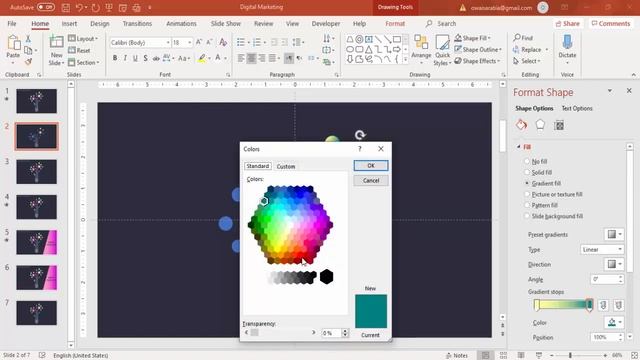Open Preset gradients dropdown
640x360 pixels.
pos(614,234)
